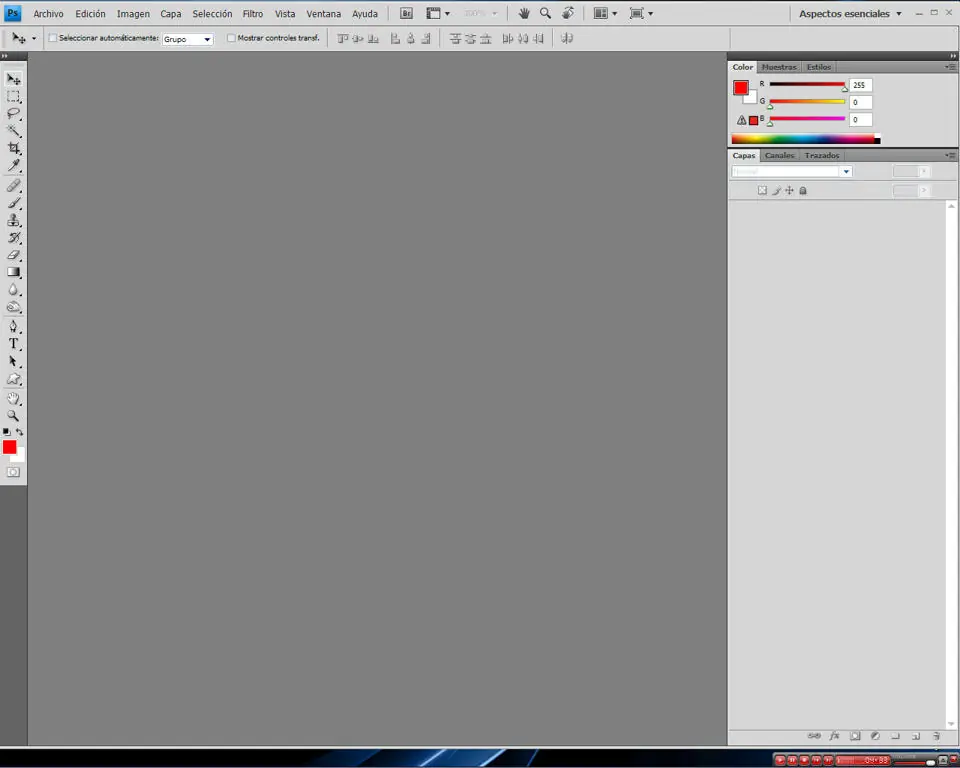960x768 pixels.
Task: Switch to the Muestras tab
Action: tap(779, 67)
